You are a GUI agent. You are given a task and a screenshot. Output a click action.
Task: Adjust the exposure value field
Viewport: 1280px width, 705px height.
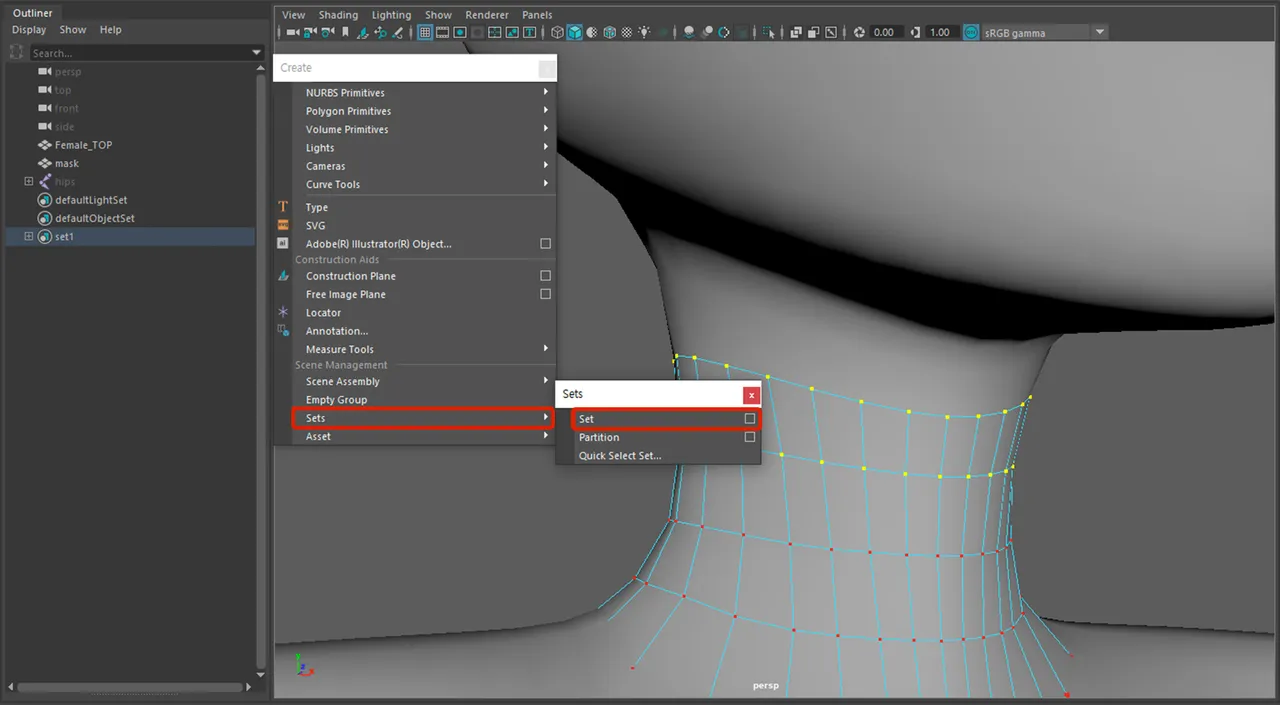tap(885, 32)
